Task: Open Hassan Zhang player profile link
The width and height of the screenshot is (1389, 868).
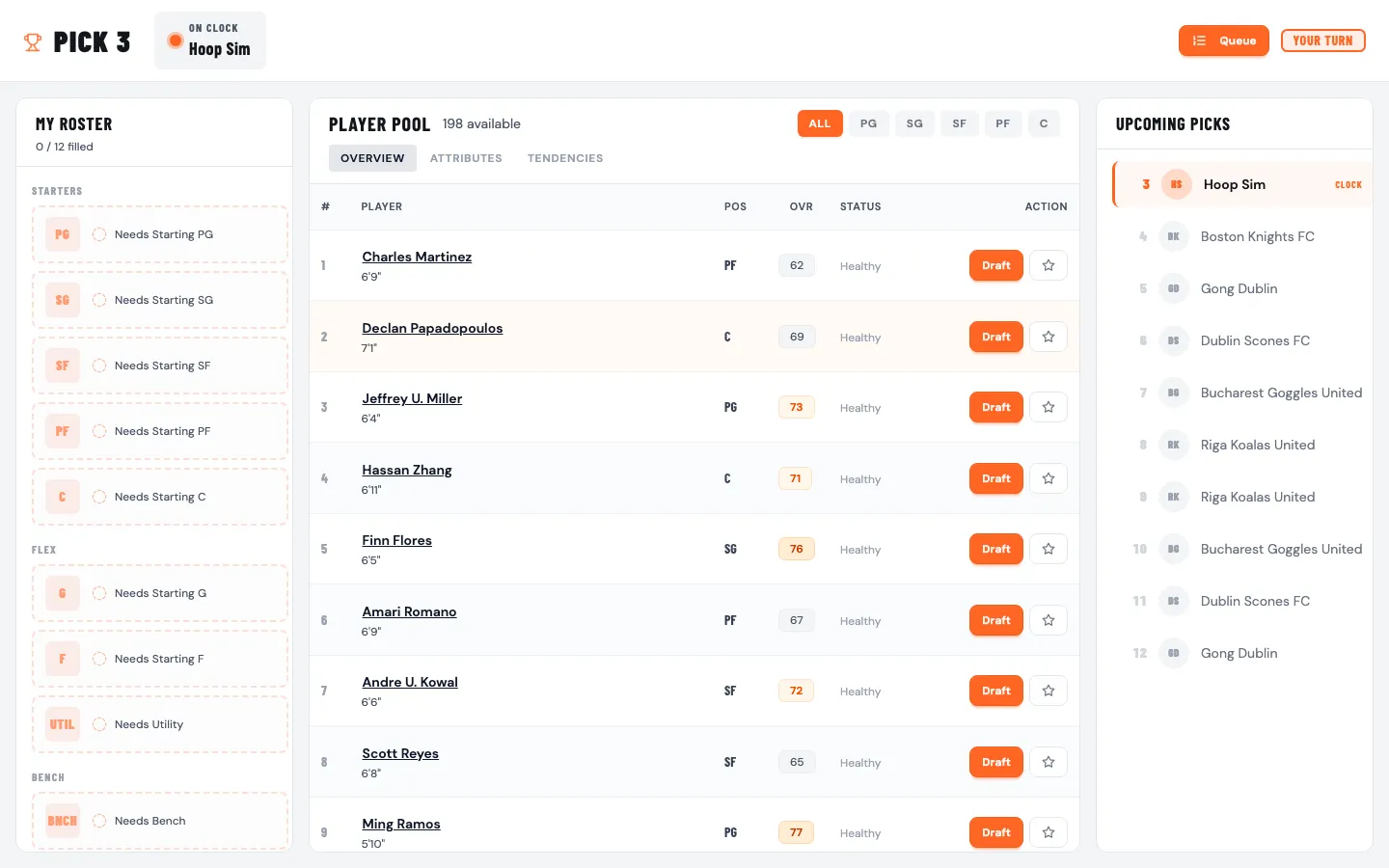Action: tap(406, 470)
